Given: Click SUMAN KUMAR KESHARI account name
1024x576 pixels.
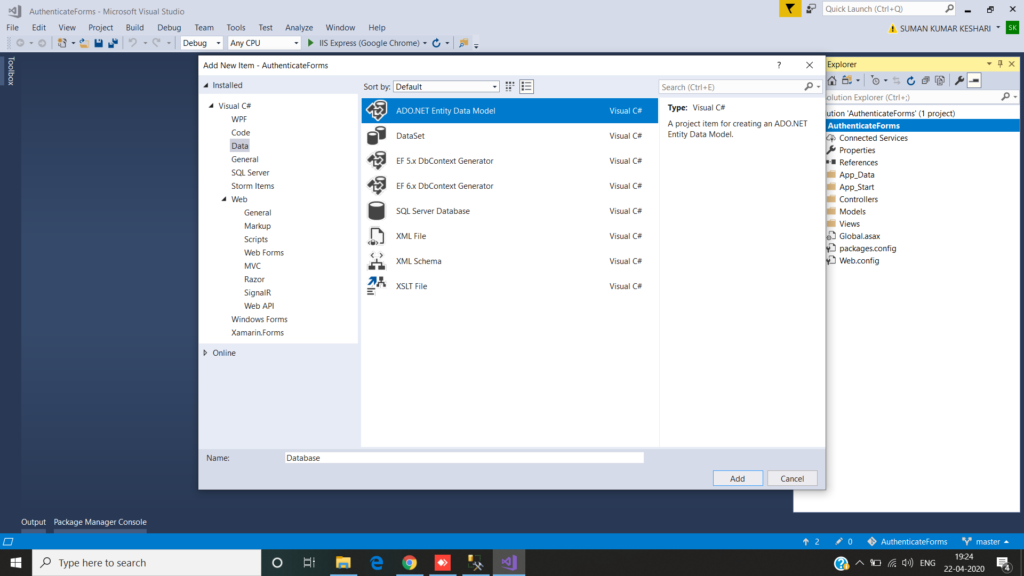Looking at the screenshot, I should (x=945, y=28).
